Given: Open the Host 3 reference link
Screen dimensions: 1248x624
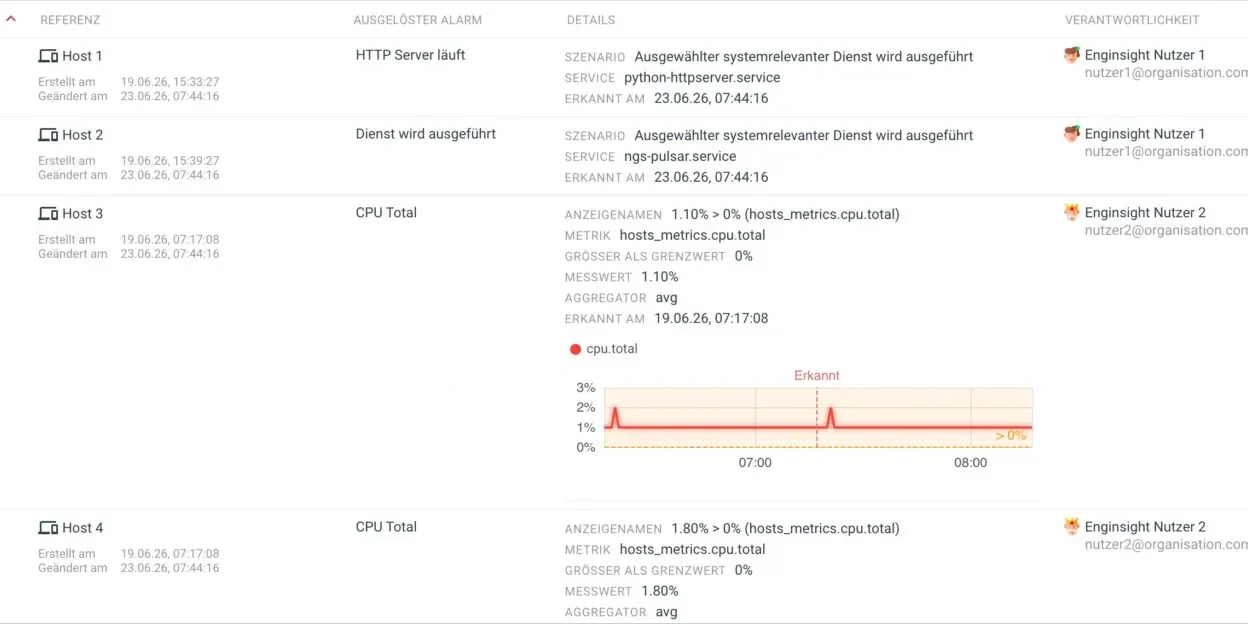Looking at the screenshot, I should [82, 214].
